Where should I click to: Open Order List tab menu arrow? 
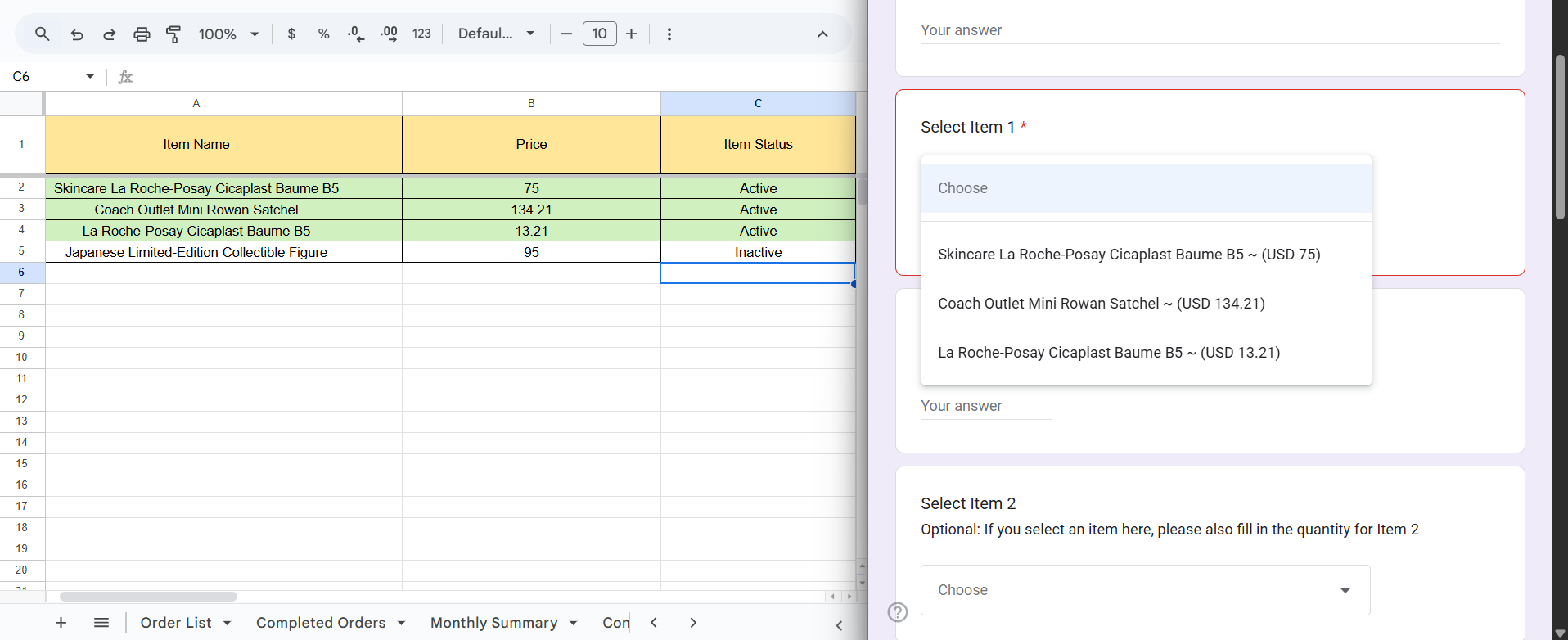pos(227,624)
